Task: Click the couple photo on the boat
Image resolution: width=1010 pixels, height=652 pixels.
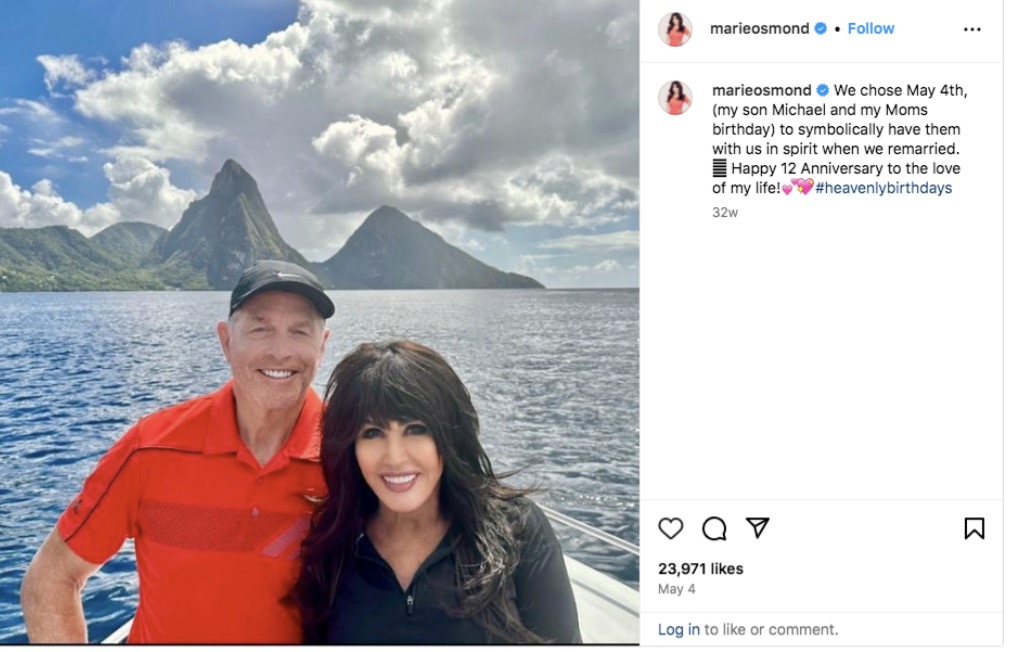Action: tap(319, 322)
